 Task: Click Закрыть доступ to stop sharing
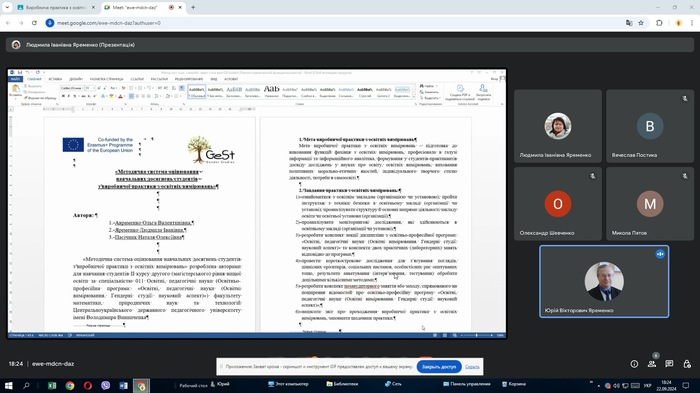coord(439,367)
